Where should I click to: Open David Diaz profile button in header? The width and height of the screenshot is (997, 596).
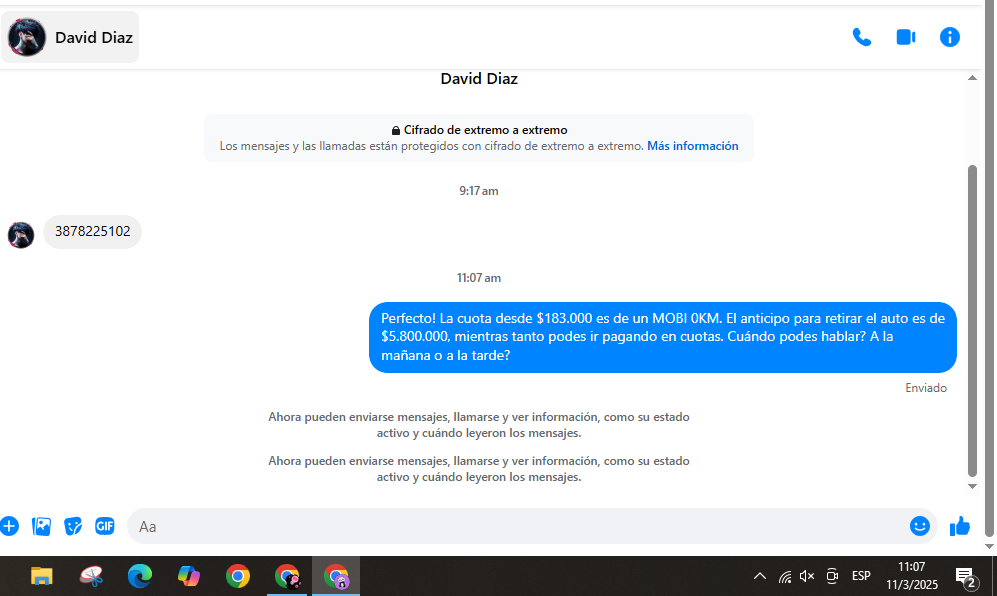[70, 38]
